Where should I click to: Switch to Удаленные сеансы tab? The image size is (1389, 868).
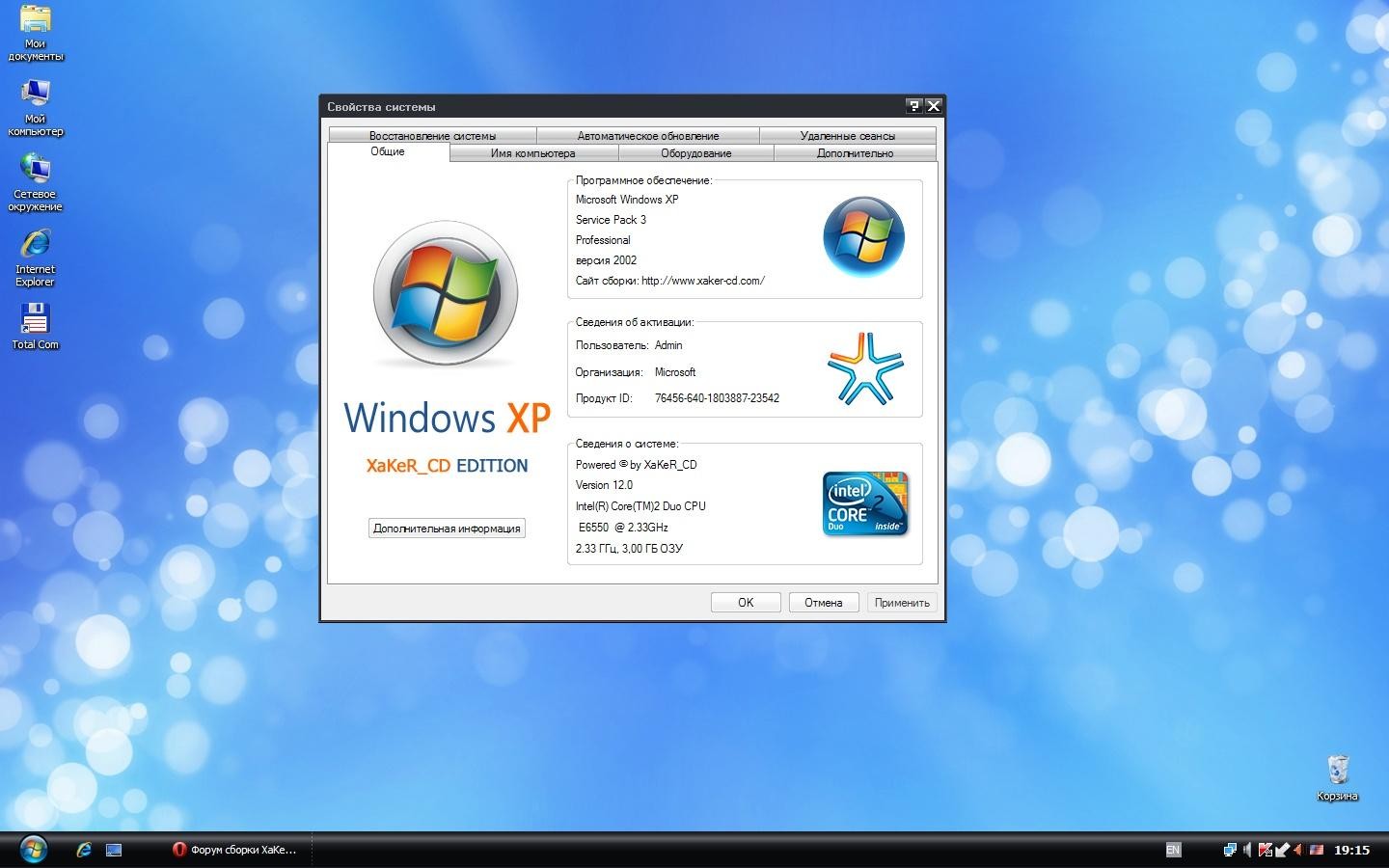848,135
